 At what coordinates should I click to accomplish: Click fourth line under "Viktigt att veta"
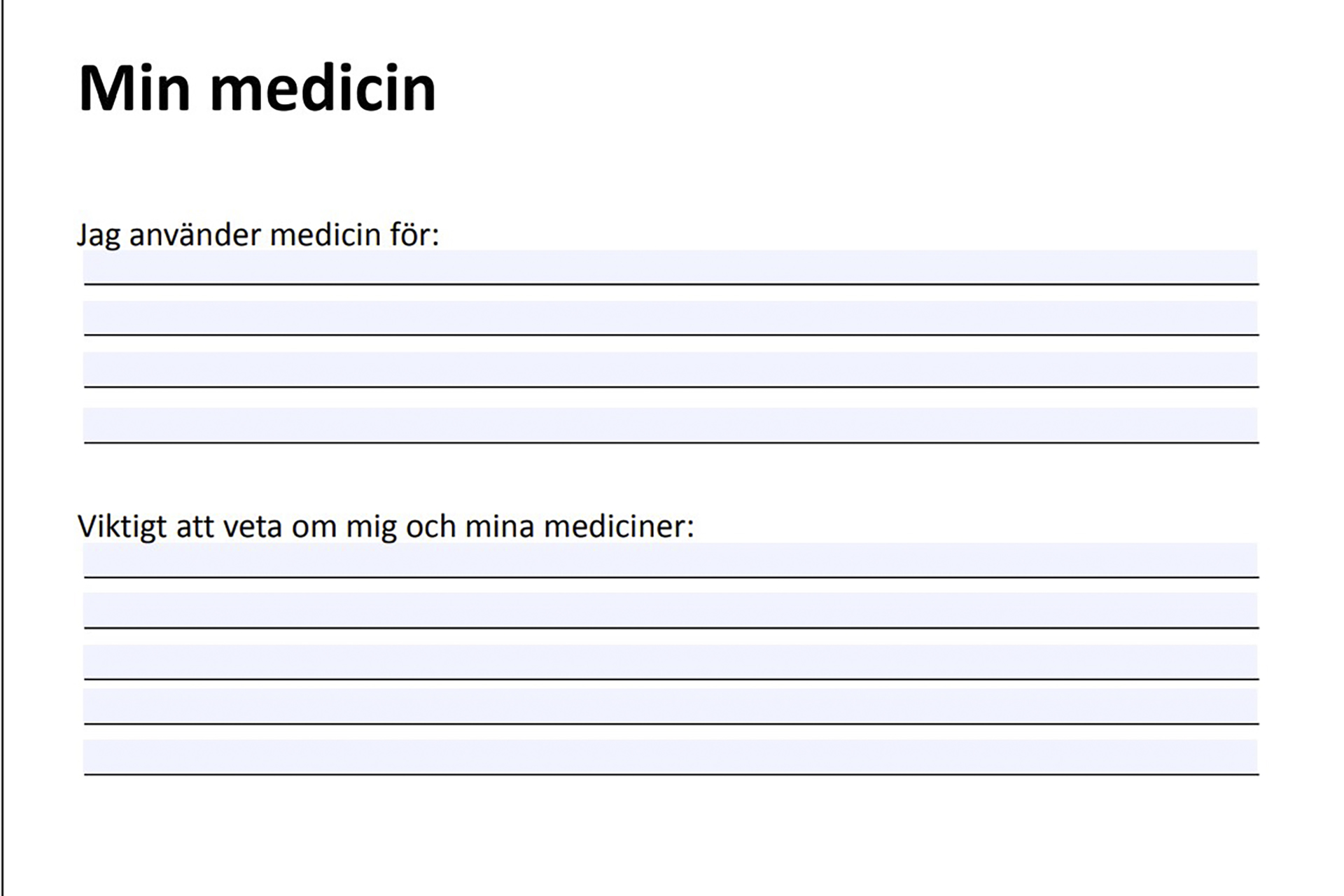pos(671,706)
